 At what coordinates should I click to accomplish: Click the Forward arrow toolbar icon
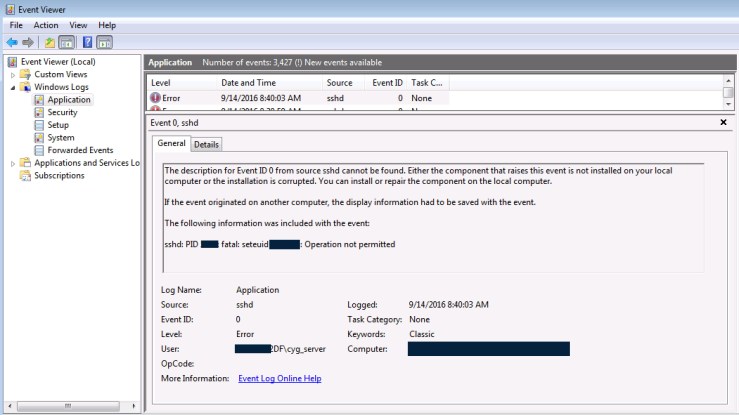[x=28, y=42]
